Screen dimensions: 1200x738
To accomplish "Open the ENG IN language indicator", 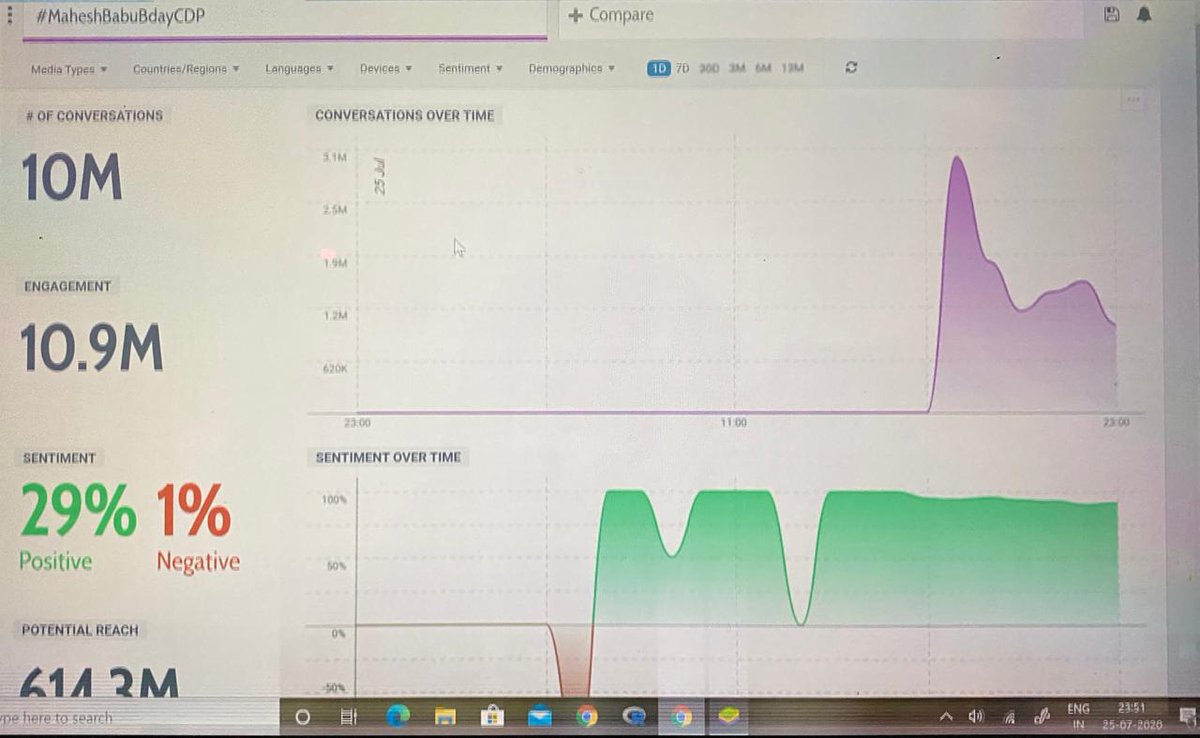I will 1079,716.
